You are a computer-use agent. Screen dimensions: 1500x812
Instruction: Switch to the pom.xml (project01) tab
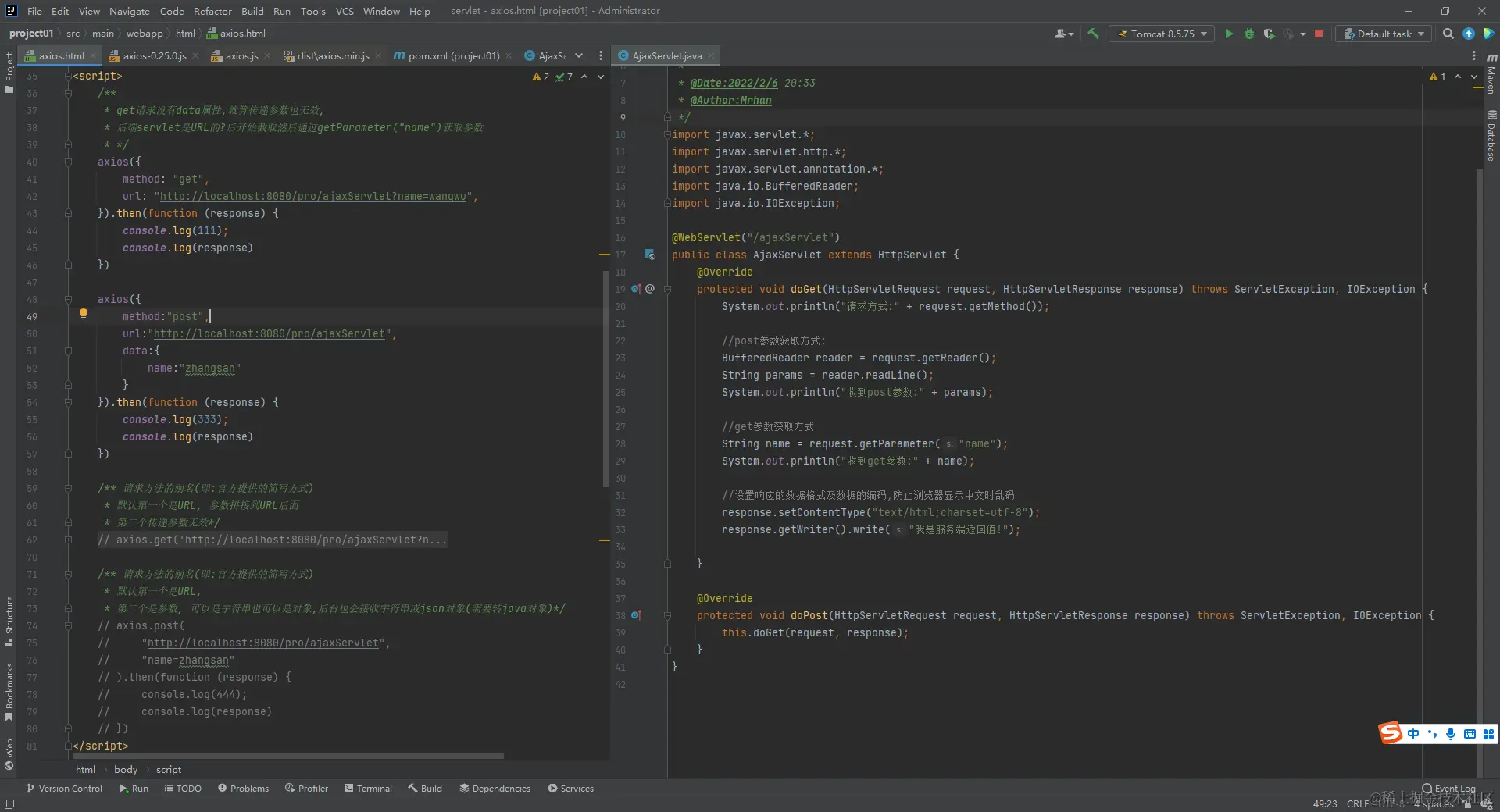(x=453, y=55)
